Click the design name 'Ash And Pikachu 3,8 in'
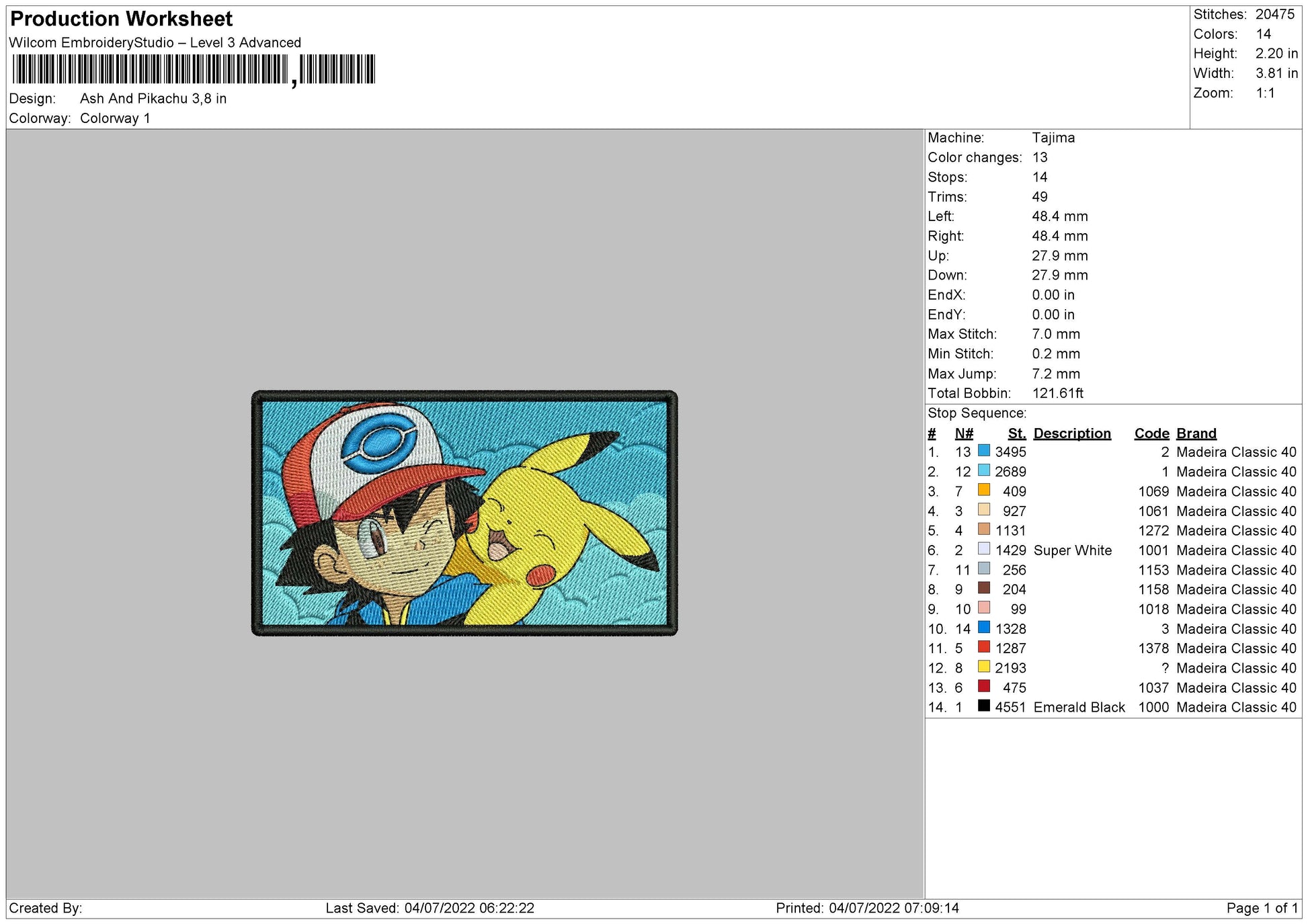 tap(153, 99)
